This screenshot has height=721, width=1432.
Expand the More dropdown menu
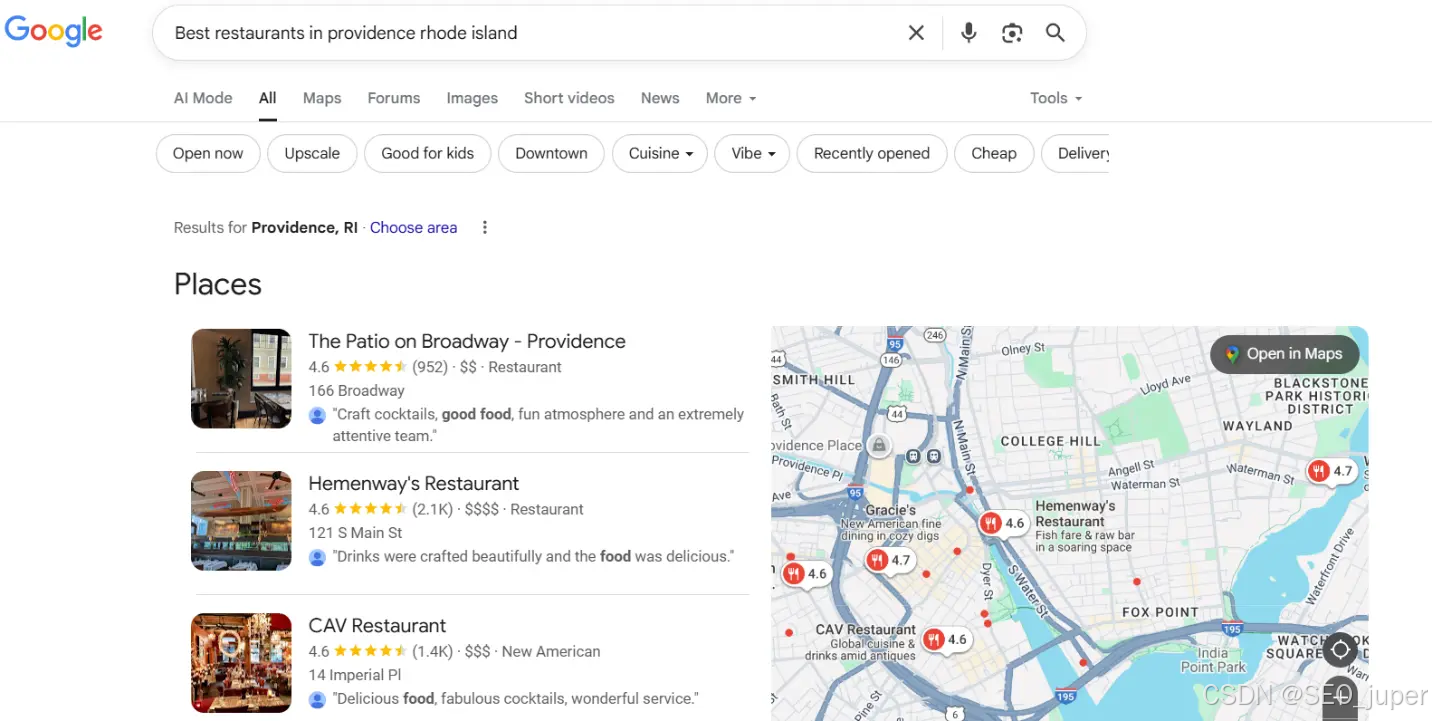tap(731, 98)
